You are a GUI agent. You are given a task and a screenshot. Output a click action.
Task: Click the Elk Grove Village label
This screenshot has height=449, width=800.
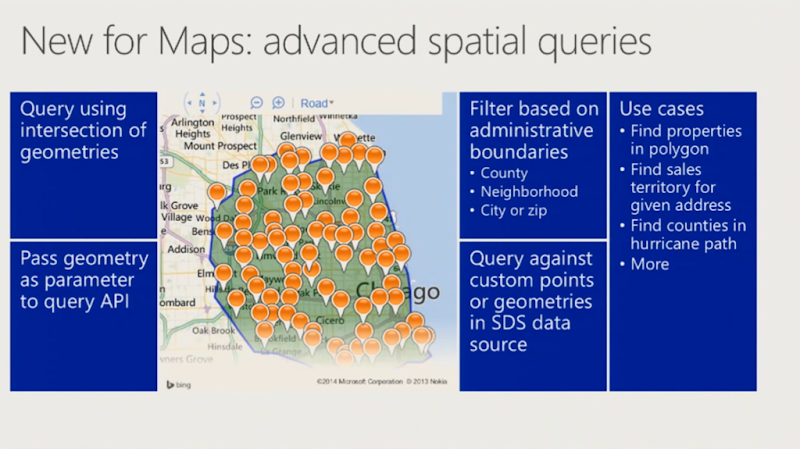point(180,211)
